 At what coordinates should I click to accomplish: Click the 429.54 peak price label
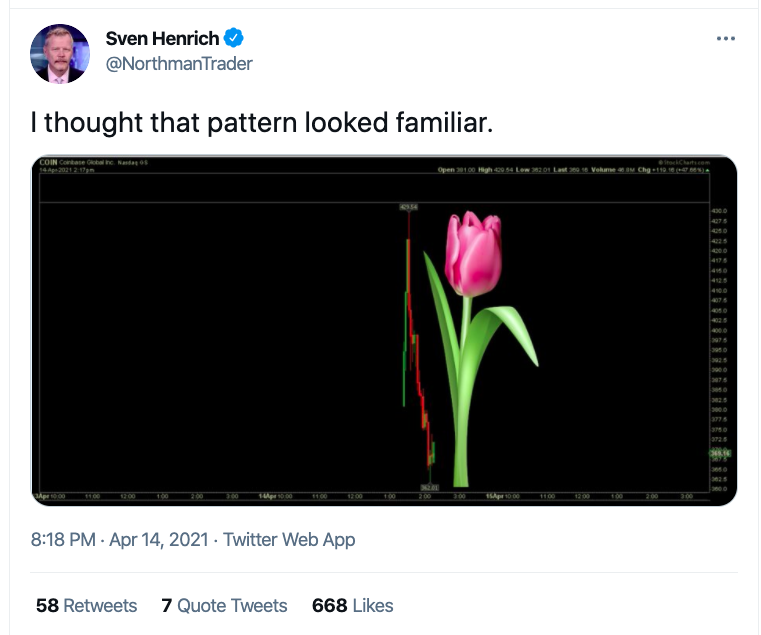407,207
